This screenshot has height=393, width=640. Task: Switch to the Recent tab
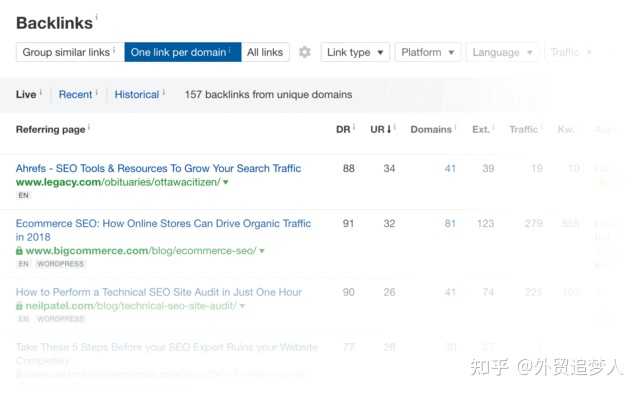click(76, 95)
